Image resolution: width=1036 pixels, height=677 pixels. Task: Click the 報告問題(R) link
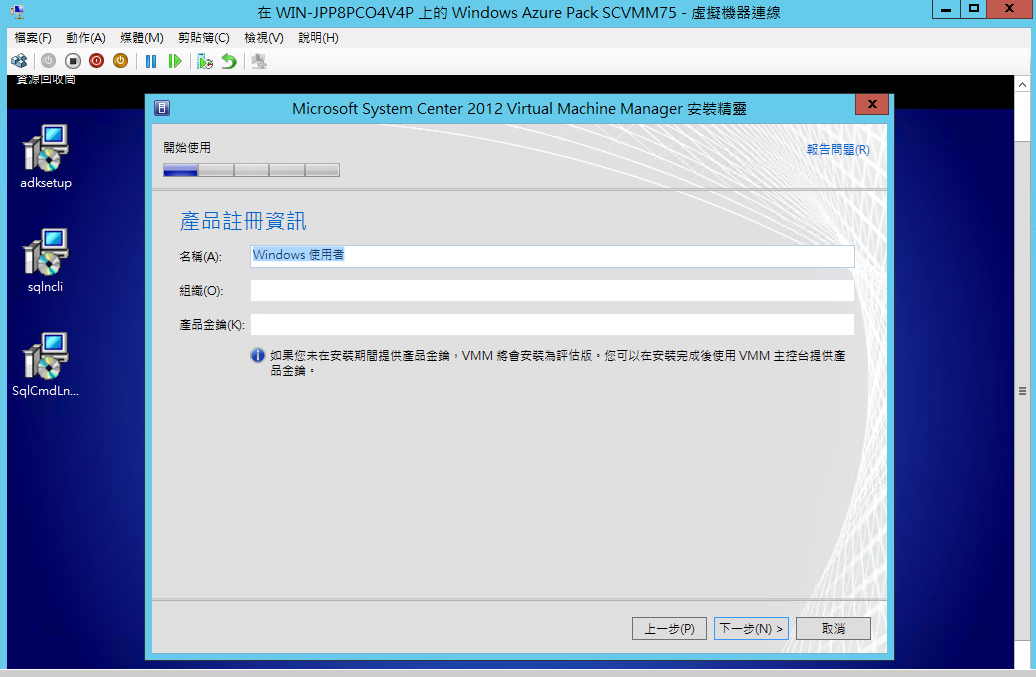(838, 149)
